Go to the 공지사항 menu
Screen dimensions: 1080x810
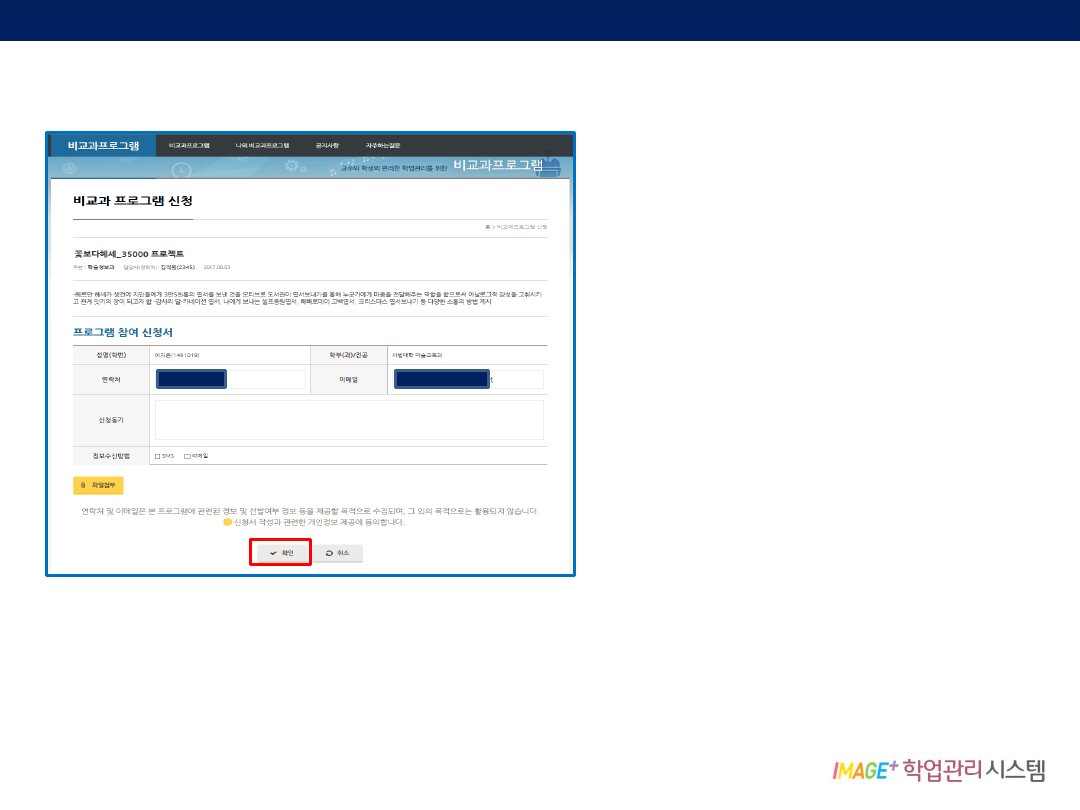[x=327, y=145]
